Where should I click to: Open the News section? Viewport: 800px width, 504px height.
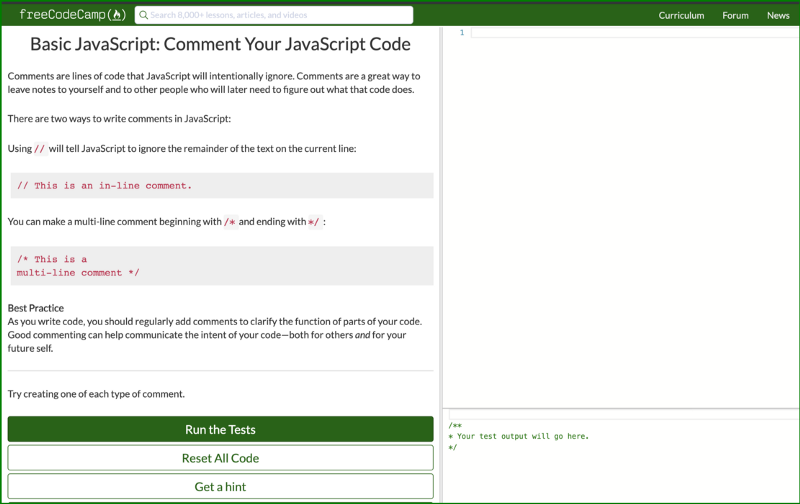(x=778, y=15)
